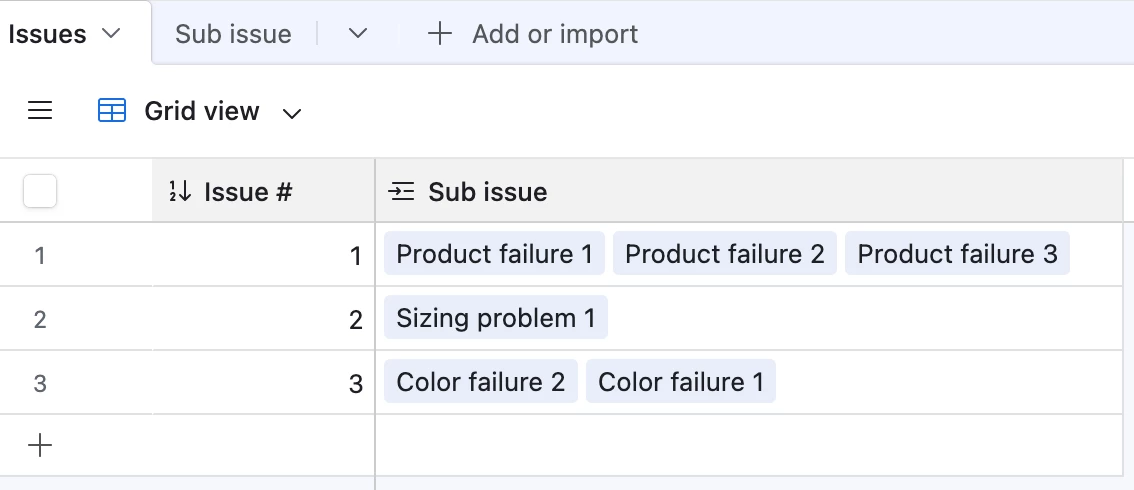
Task: Click the Issue # cell in row 3
Action: click(x=264, y=383)
